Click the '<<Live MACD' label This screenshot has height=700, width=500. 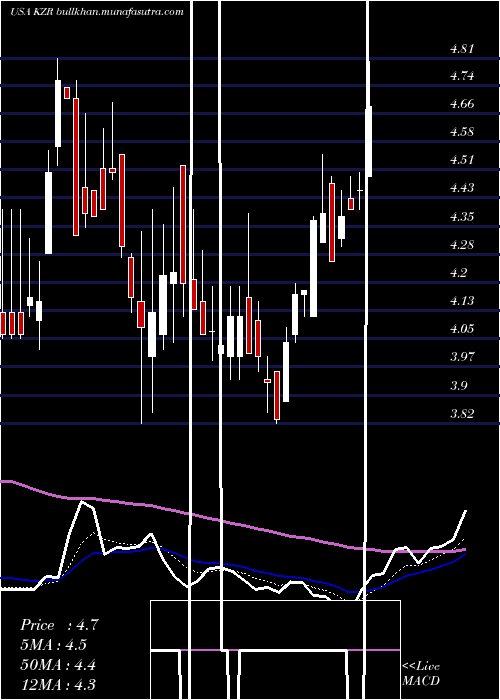421,673
